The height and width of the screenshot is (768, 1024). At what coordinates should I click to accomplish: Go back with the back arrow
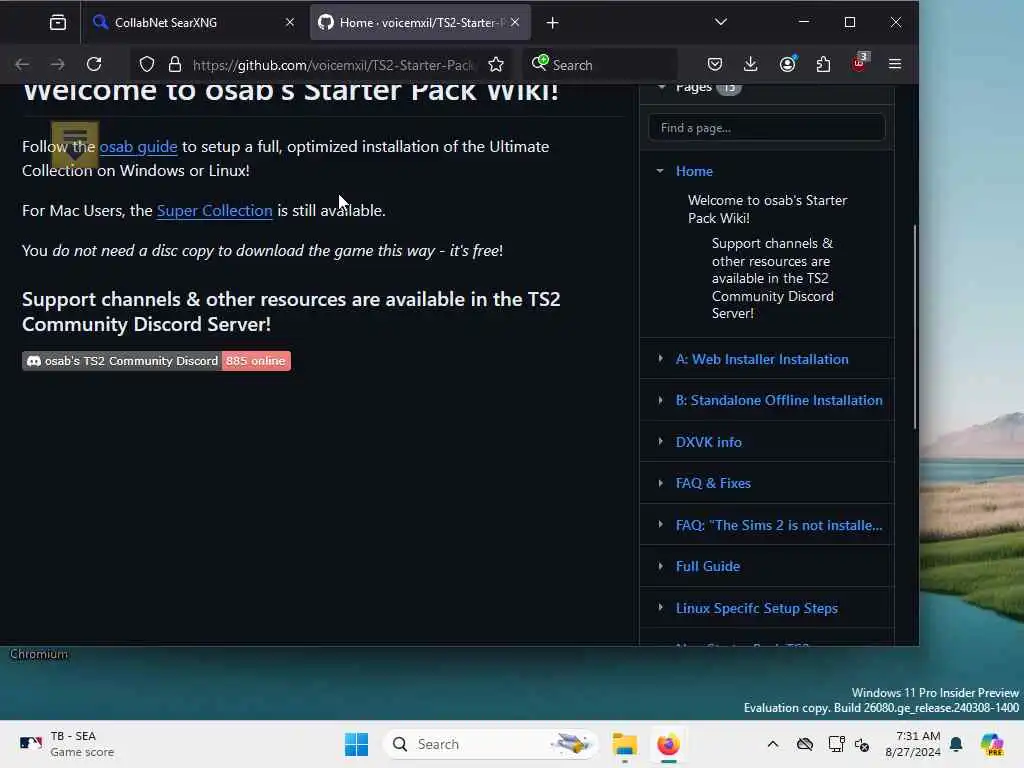(x=22, y=64)
